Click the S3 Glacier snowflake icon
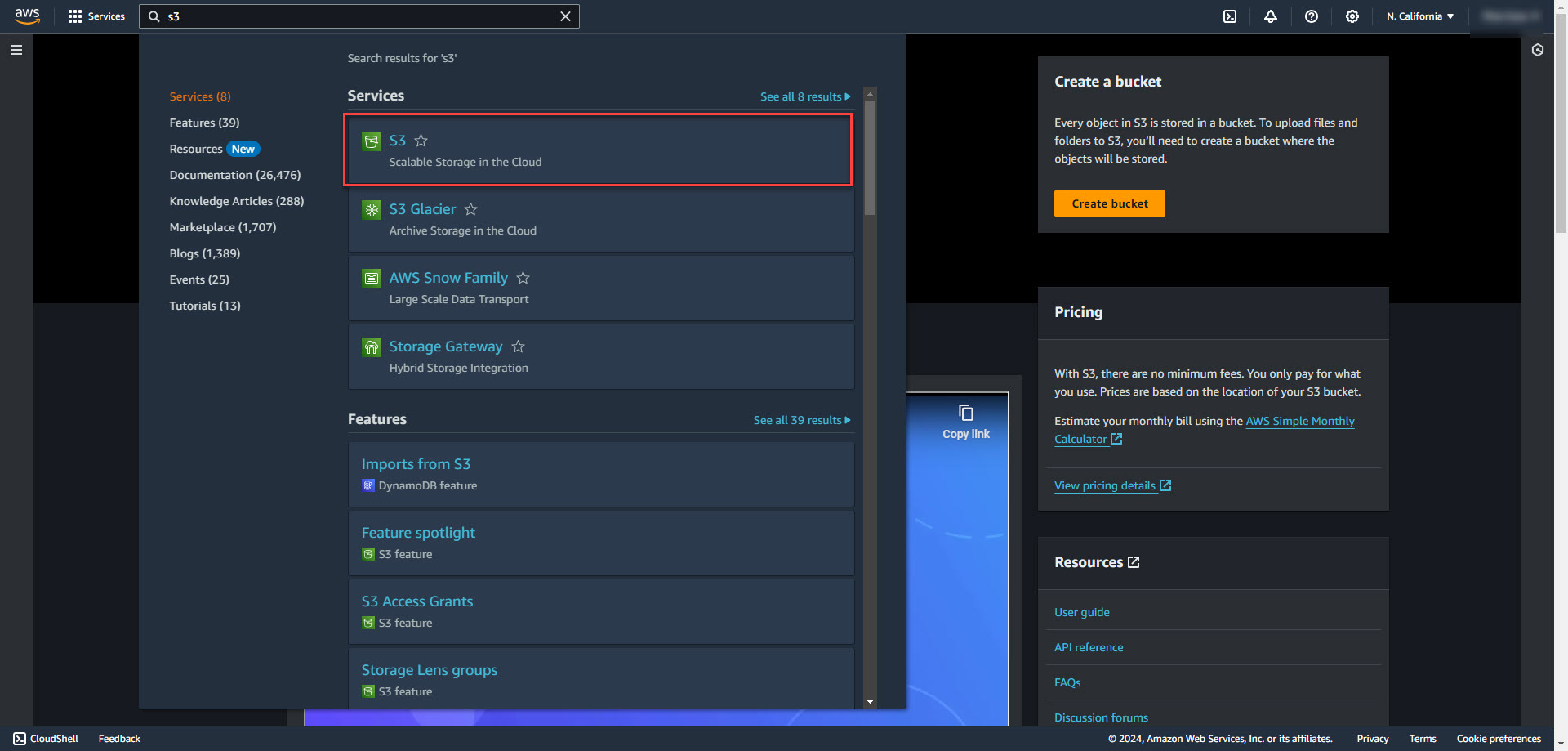Screen dimensions: 1568x751 (372, 210)
